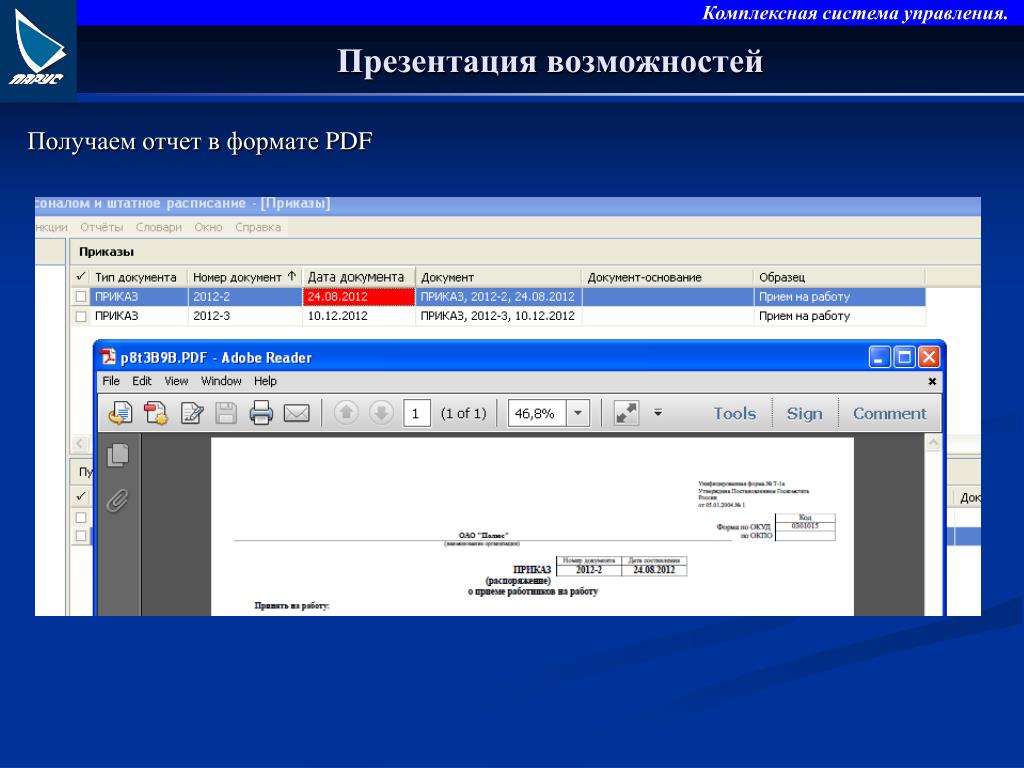Open the File menu in Adobe Reader
The image size is (1024, 768).
[111, 381]
